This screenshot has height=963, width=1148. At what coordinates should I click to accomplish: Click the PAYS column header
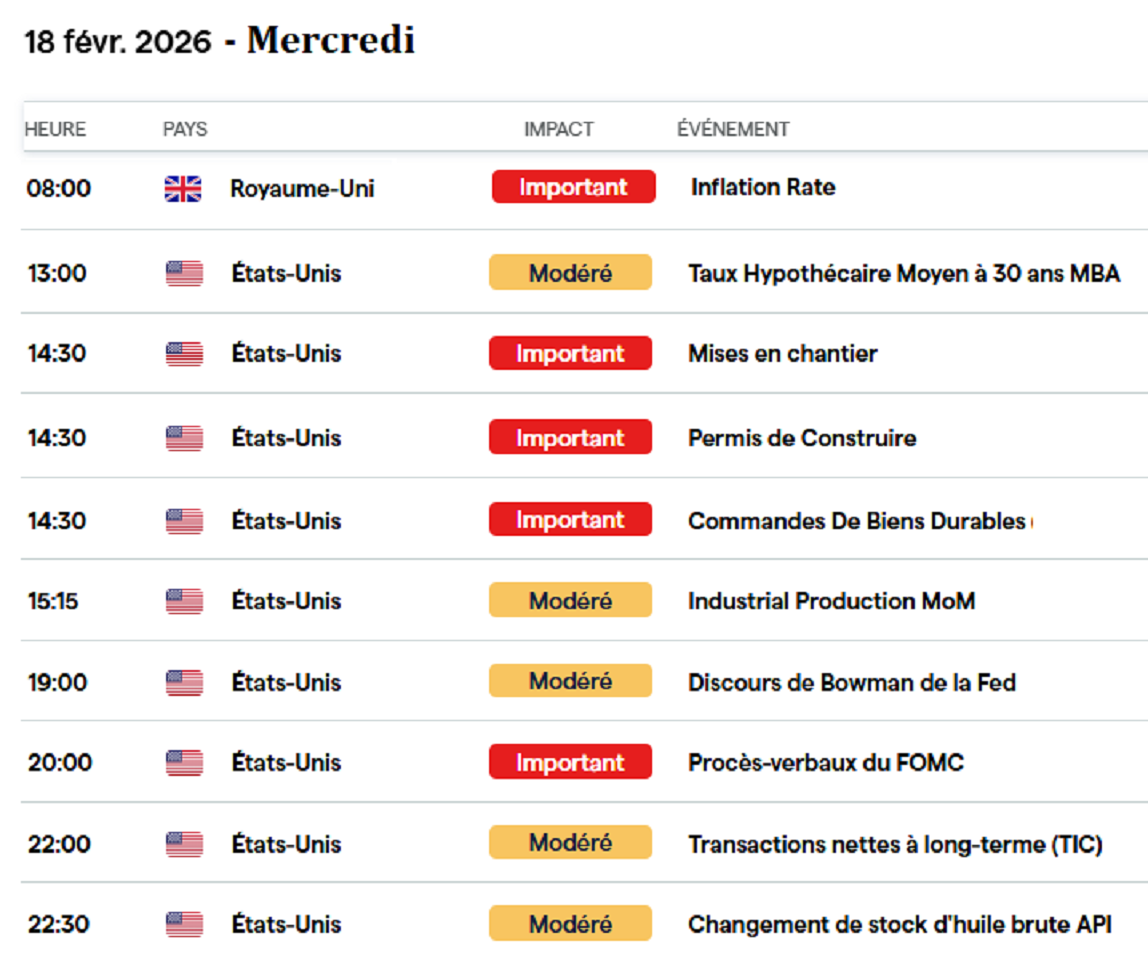point(185,130)
